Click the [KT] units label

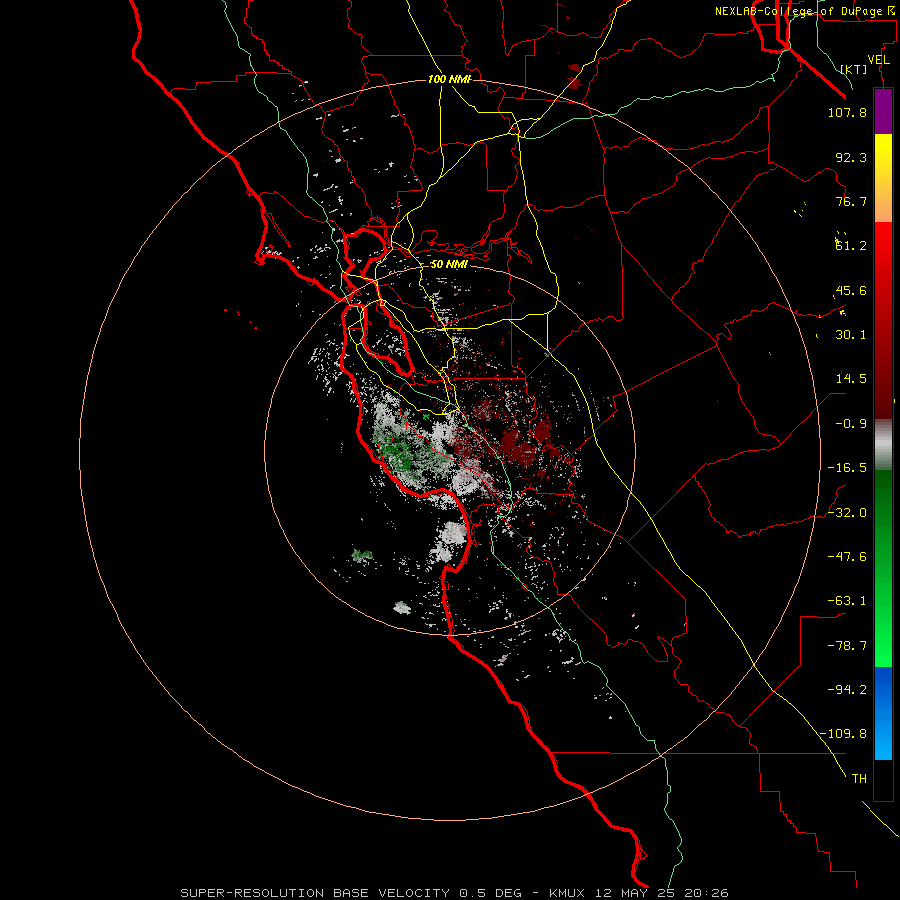coord(854,69)
